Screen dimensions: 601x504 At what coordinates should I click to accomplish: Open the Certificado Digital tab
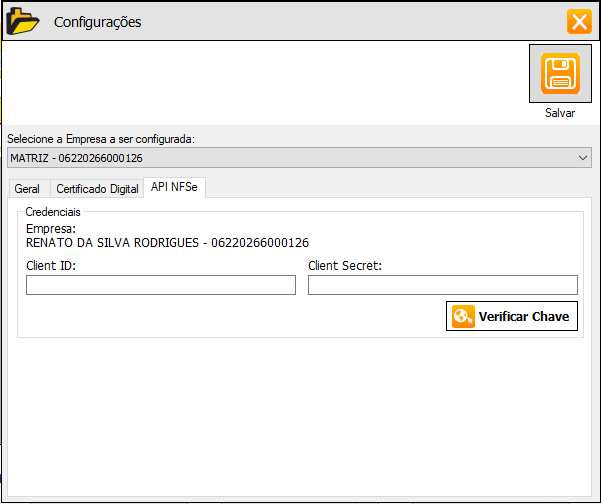[x=96, y=188]
